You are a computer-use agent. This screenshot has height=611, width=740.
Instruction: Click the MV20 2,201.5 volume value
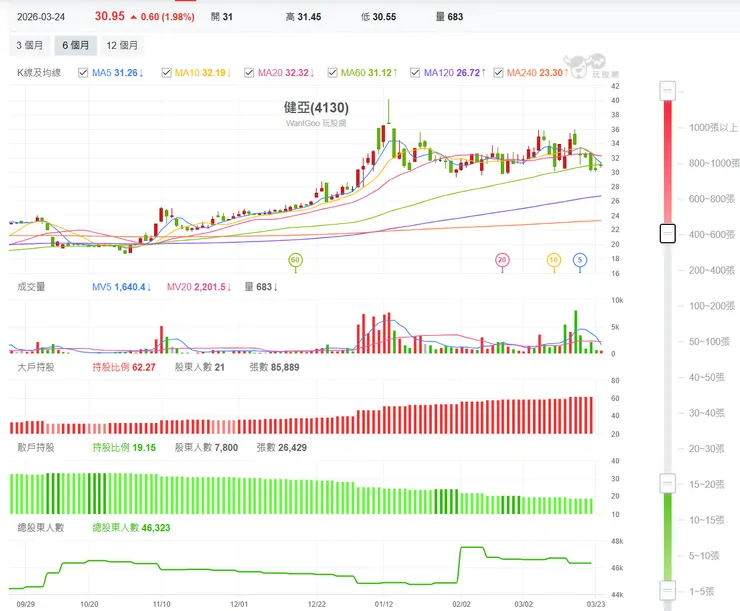[199, 287]
